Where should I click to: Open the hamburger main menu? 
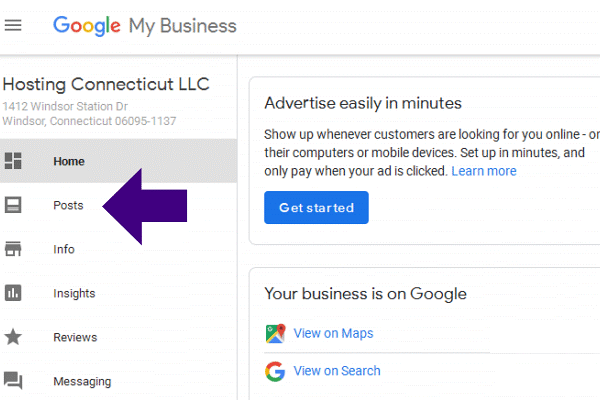coord(13,25)
